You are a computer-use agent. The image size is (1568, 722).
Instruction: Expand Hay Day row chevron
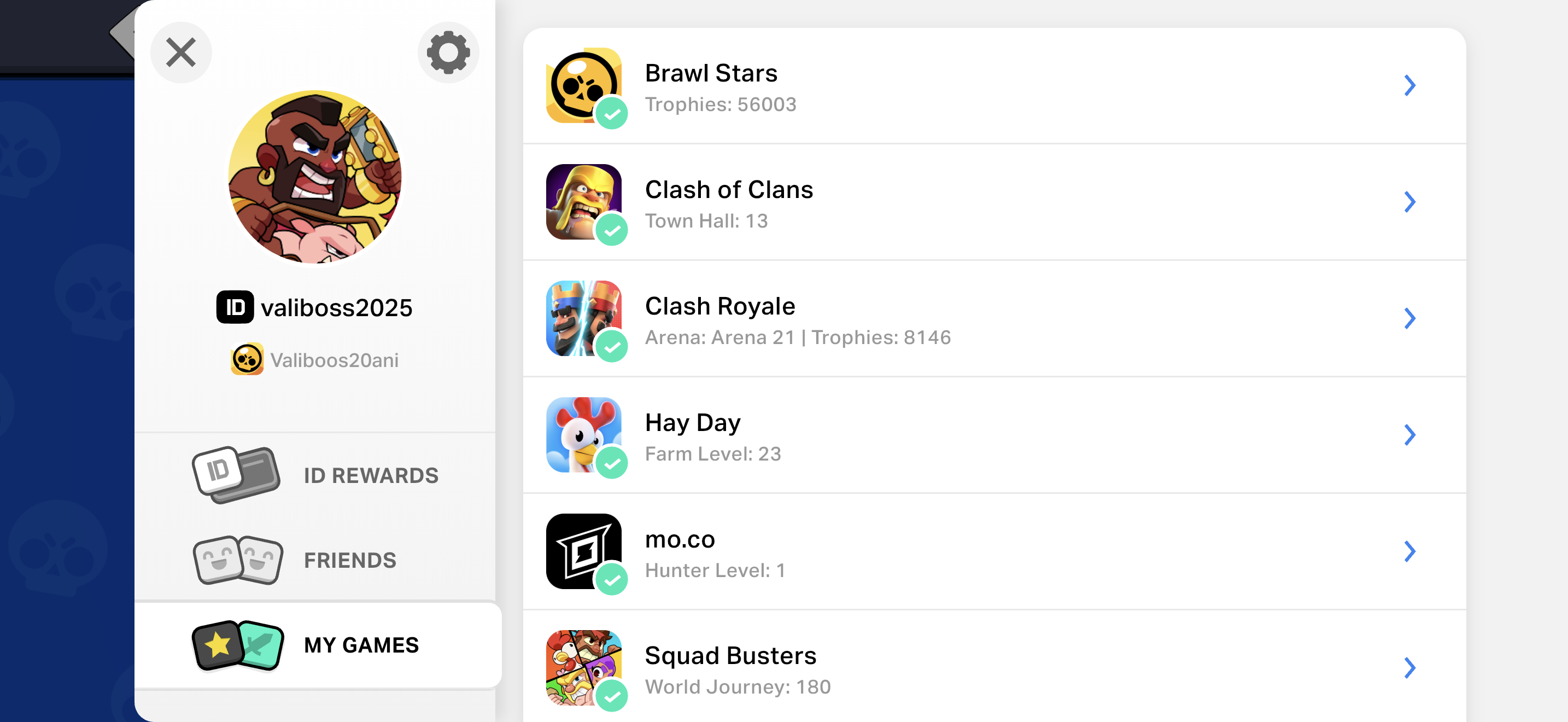[x=1410, y=435]
